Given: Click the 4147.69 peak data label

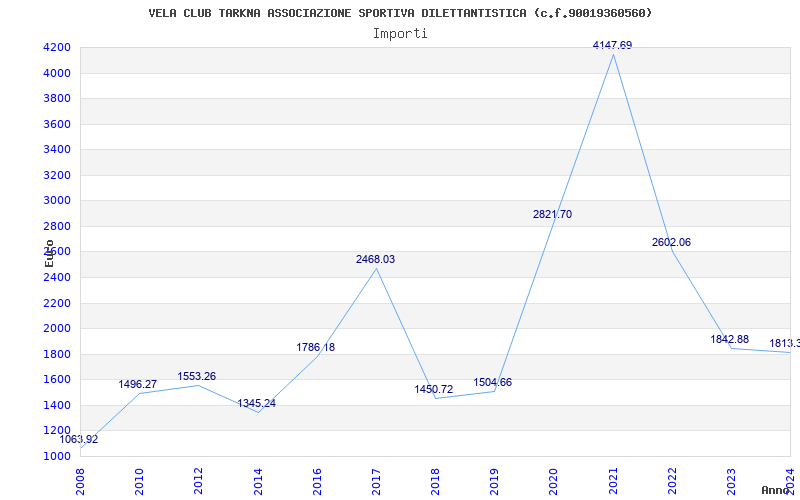Looking at the screenshot, I should pos(612,45).
